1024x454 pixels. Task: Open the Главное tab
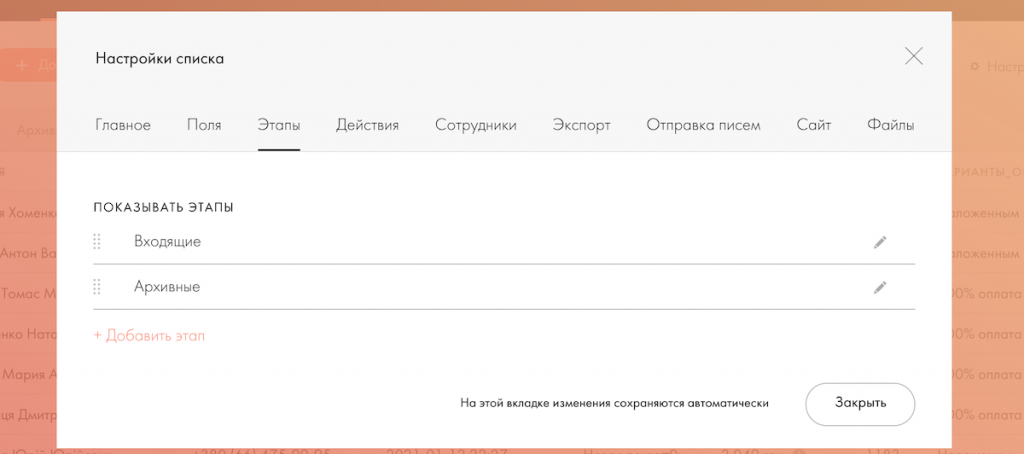coord(123,125)
